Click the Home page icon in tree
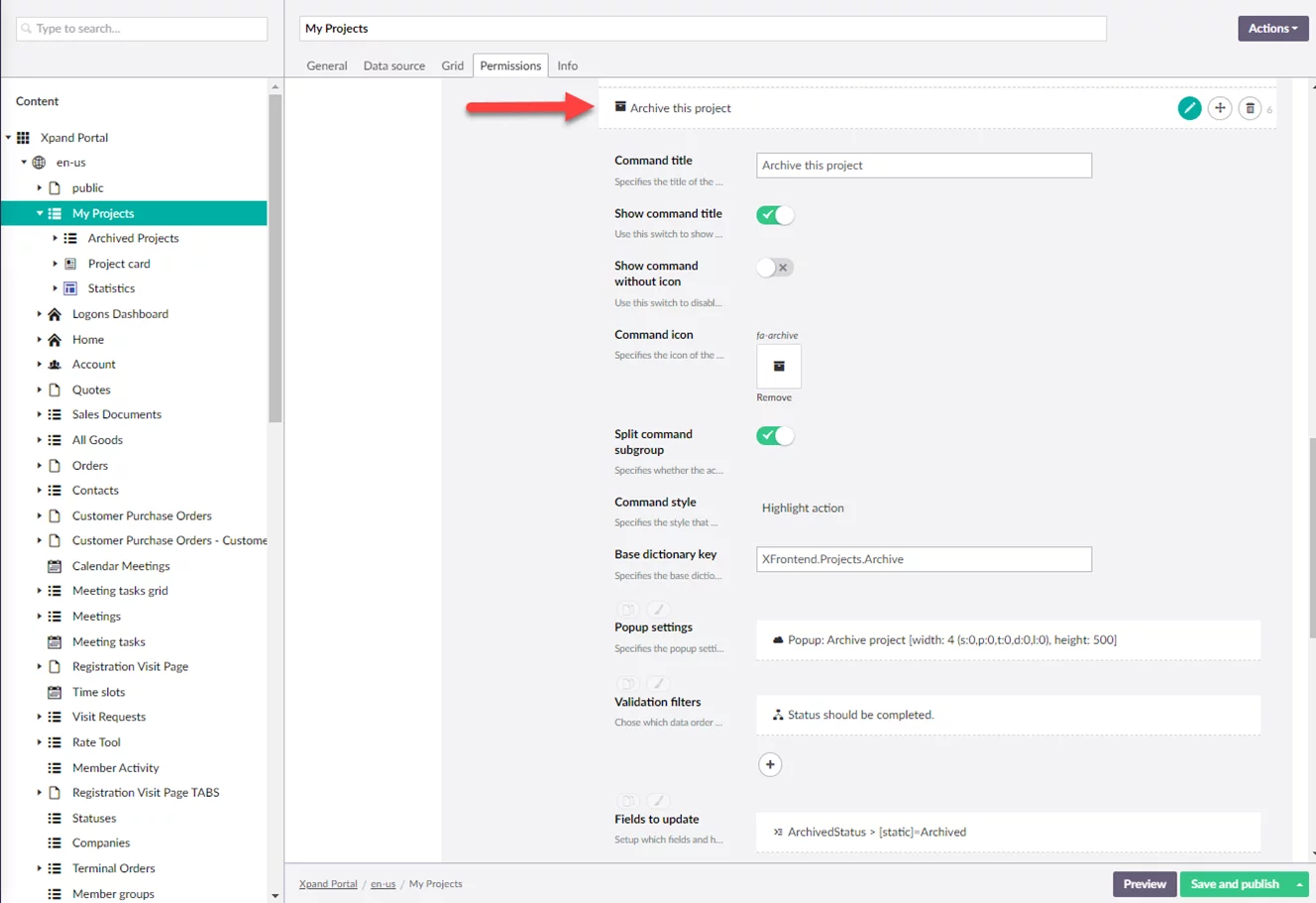Screen dimensions: 1316x903 pos(55,339)
